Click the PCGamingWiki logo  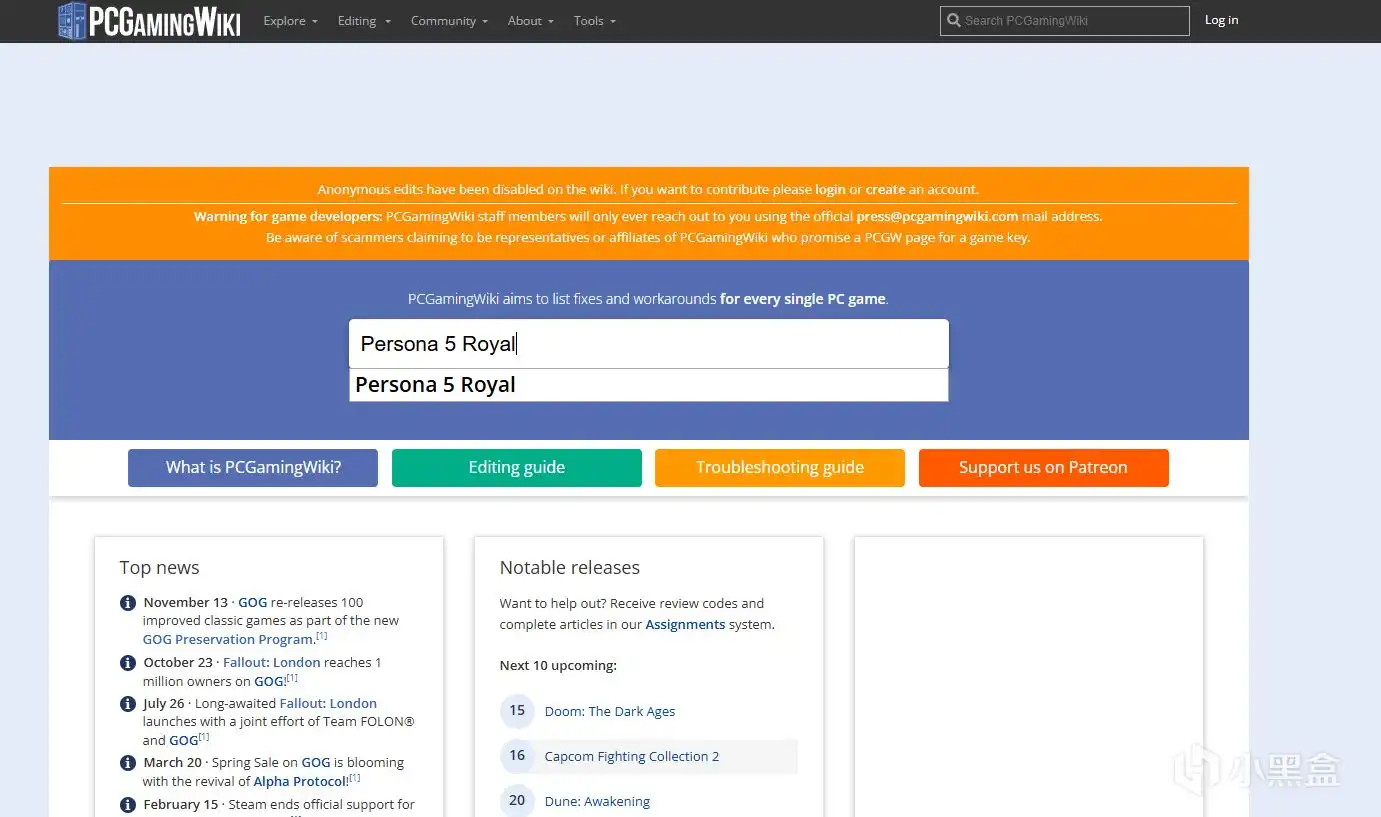pyautogui.click(x=149, y=21)
